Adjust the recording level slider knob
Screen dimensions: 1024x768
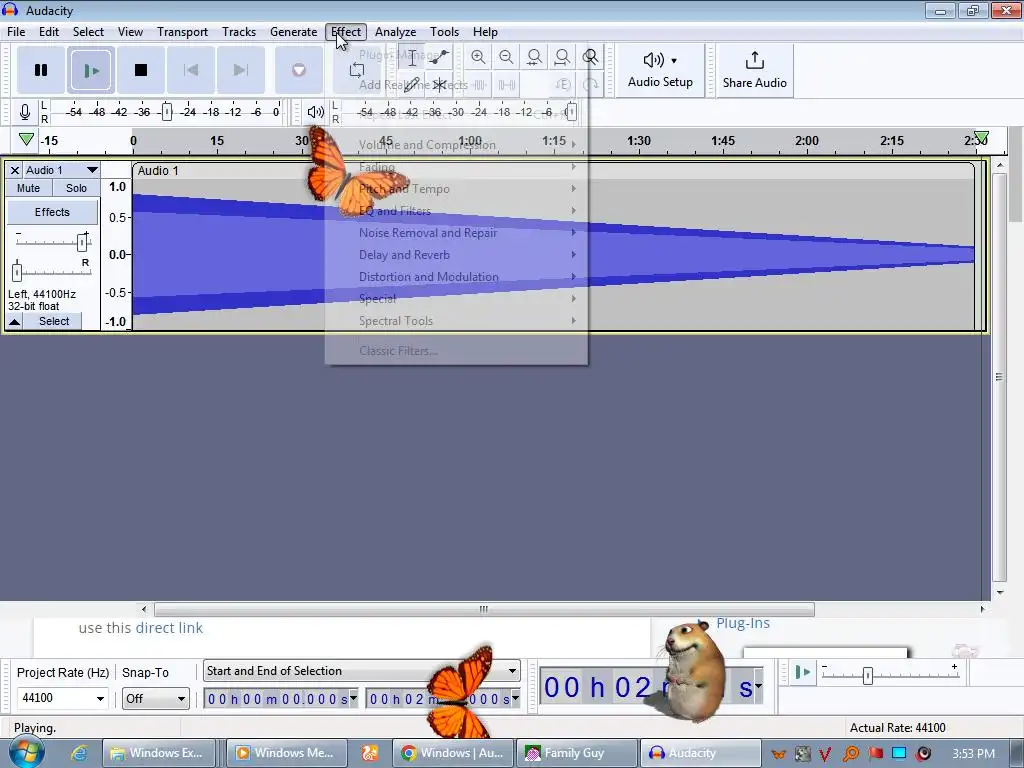[167, 112]
